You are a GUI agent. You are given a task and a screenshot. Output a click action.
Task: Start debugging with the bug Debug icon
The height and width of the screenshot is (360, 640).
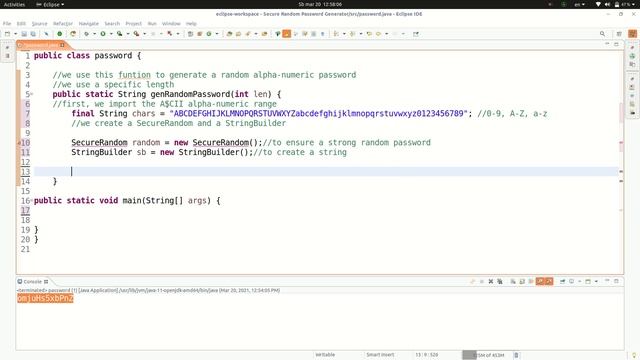[87, 34]
